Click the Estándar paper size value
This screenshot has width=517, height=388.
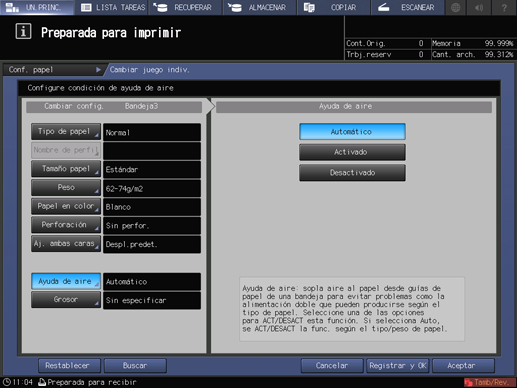tap(152, 170)
